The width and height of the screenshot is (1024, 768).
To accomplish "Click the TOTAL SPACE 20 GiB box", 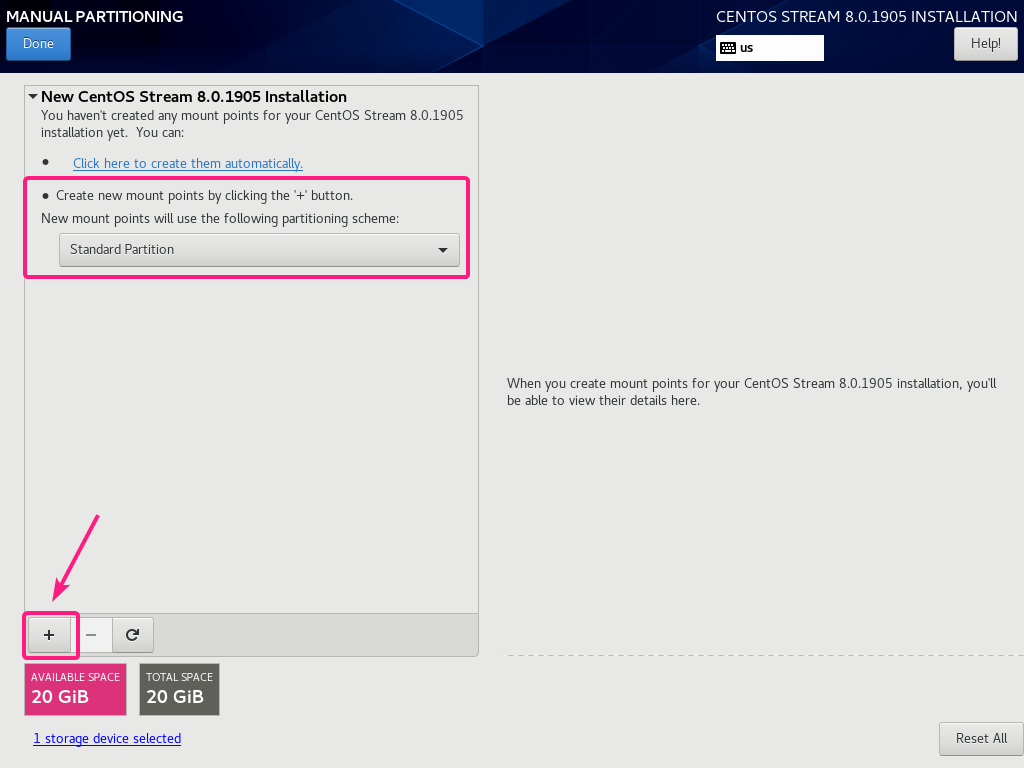I will click(x=179, y=690).
